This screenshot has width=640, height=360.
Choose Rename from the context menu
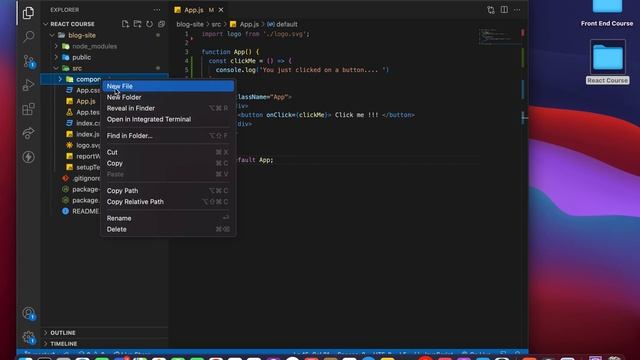pyautogui.click(x=168, y=218)
